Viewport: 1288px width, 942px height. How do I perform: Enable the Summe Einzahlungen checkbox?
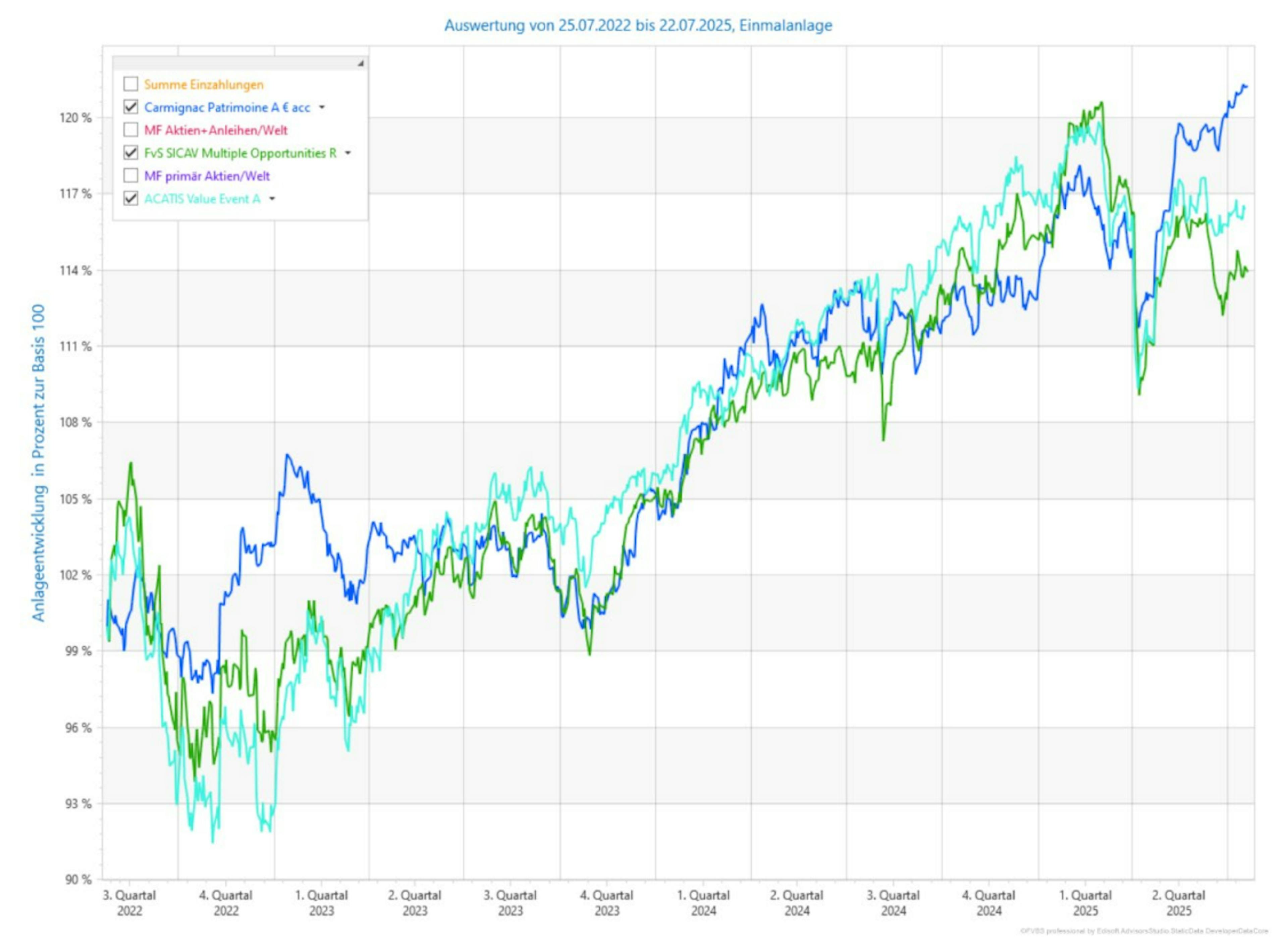[x=130, y=85]
